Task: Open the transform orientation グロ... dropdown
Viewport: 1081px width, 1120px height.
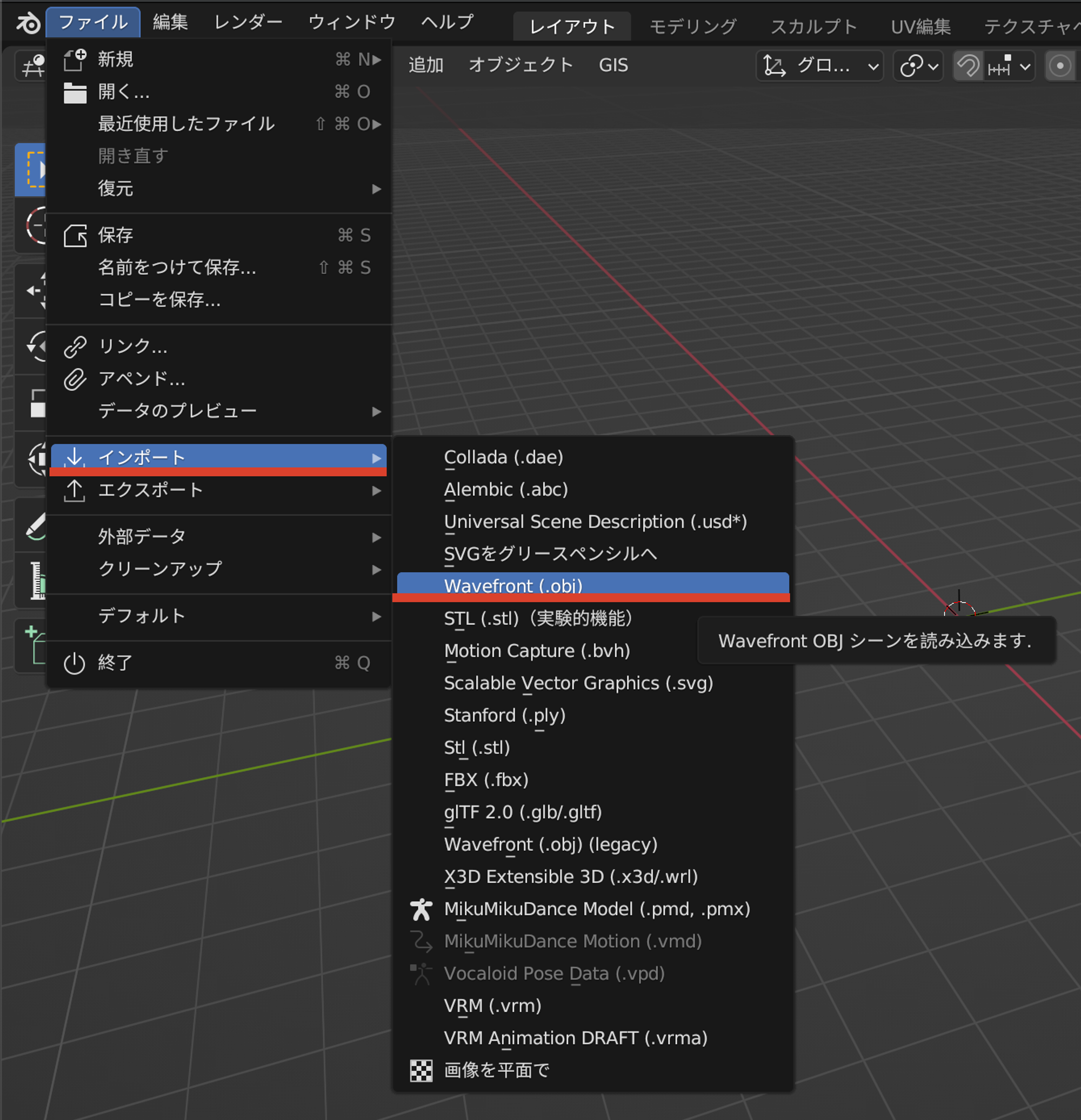Action: click(x=820, y=66)
